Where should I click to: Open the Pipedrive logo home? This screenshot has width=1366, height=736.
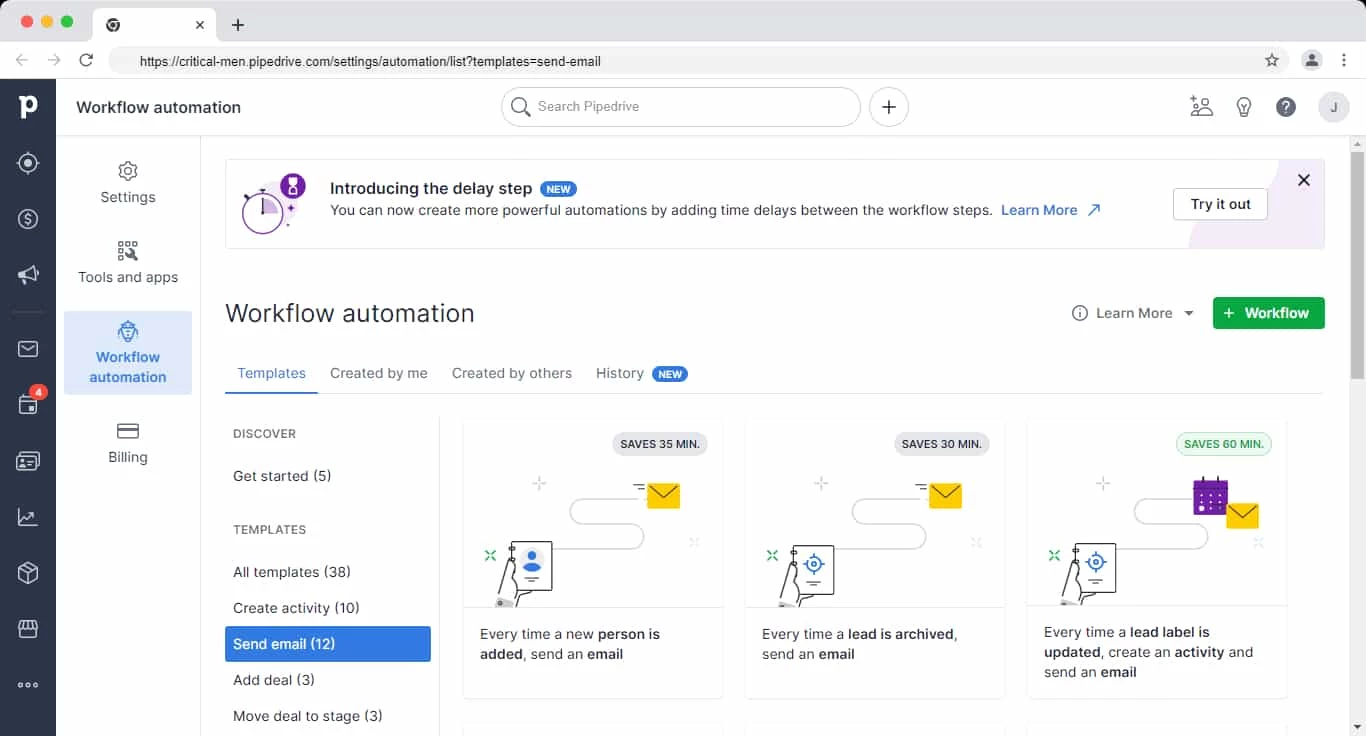28,106
